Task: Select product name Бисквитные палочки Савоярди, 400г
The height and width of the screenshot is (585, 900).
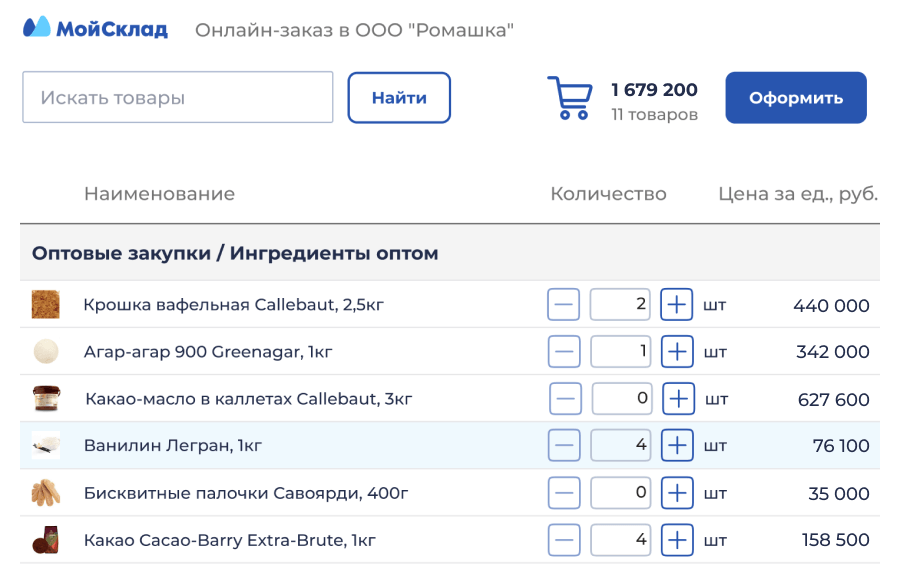Action: pos(246,493)
